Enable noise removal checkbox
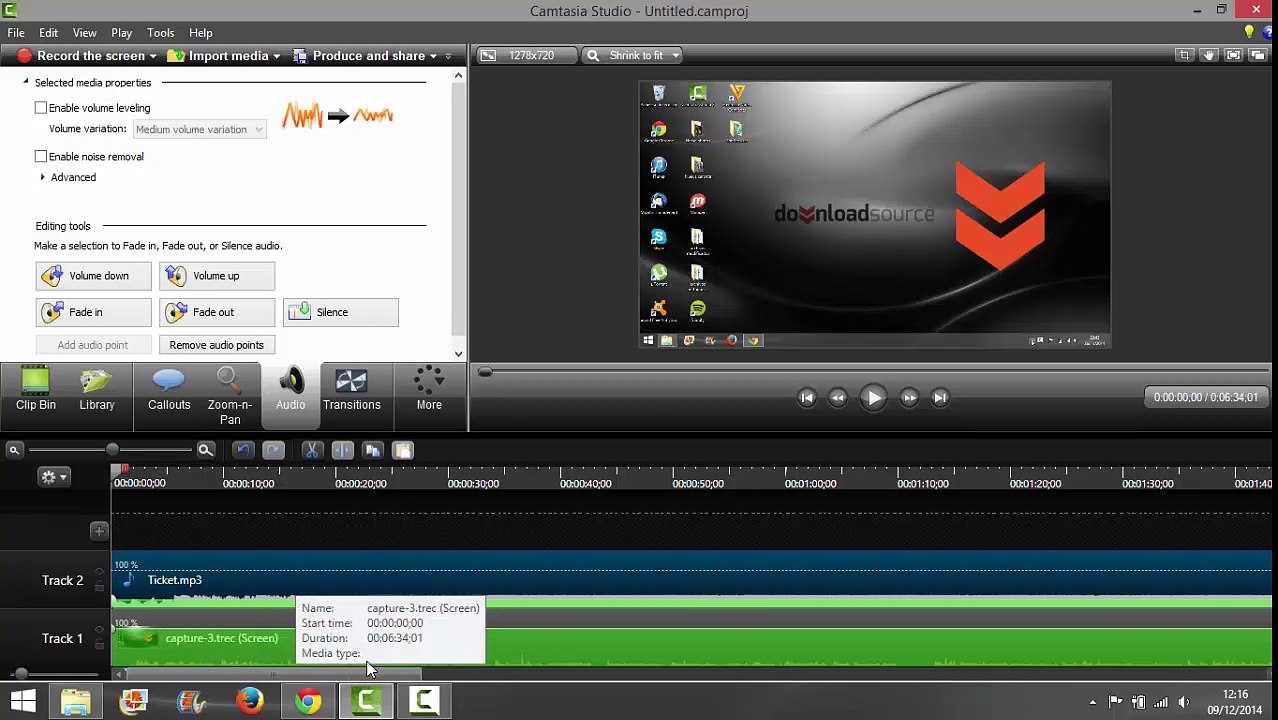Viewport: 1278px width, 720px height. point(41,157)
